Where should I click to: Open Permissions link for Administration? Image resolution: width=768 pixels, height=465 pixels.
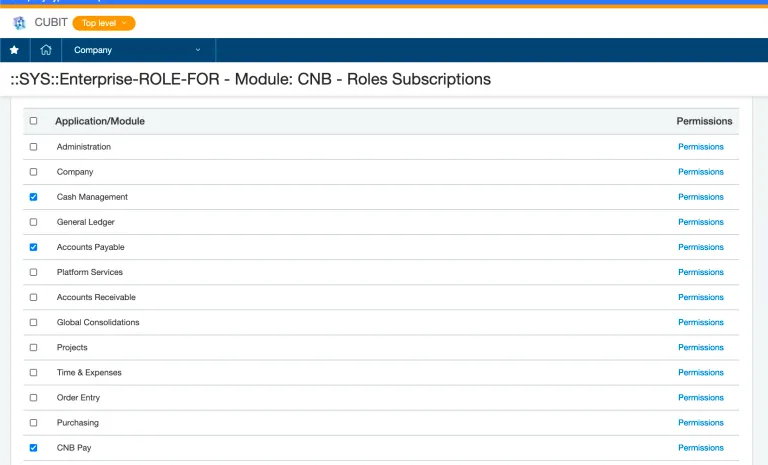click(700, 147)
